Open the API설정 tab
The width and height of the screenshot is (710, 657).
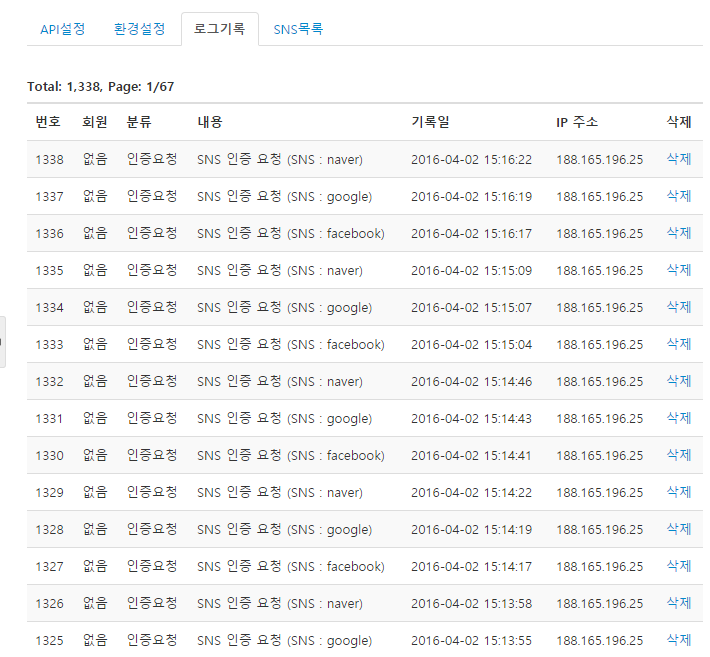(62, 29)
